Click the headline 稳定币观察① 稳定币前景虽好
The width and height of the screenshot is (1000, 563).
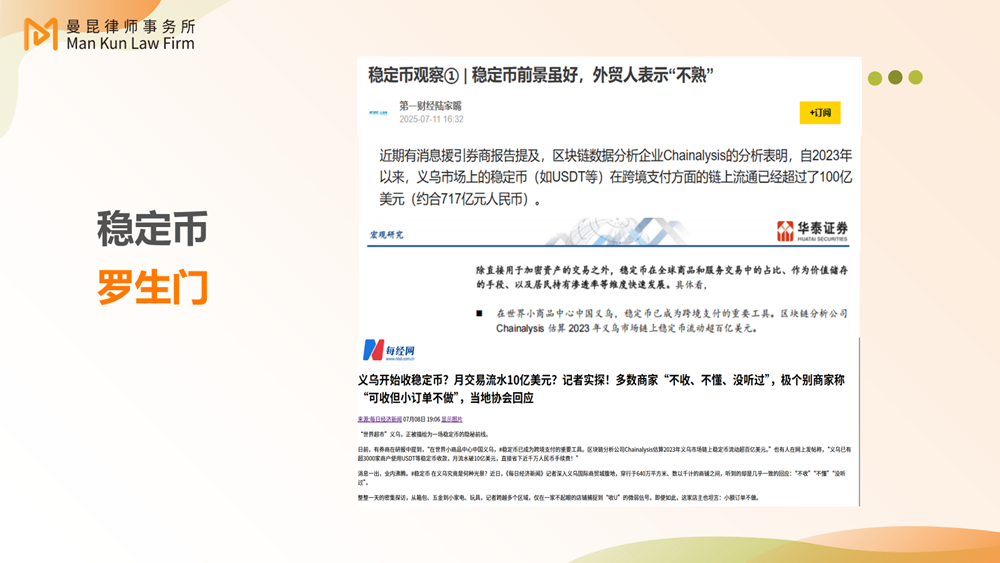point(540,75)
